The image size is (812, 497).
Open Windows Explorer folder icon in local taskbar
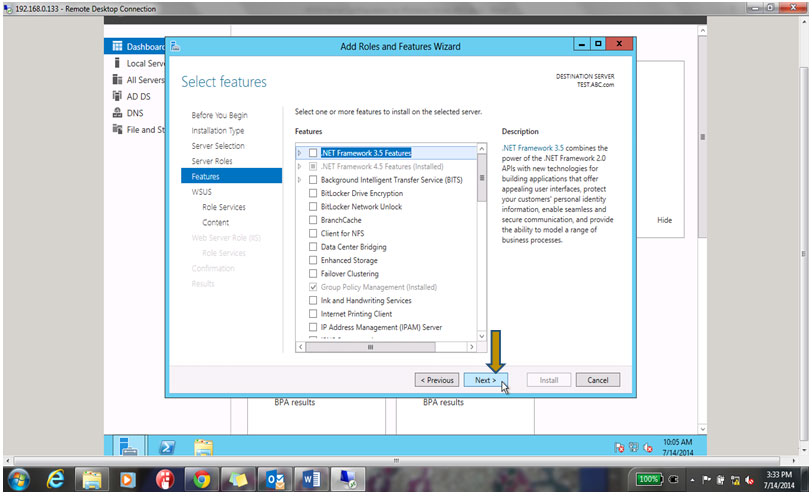click(x=92, y=480)
